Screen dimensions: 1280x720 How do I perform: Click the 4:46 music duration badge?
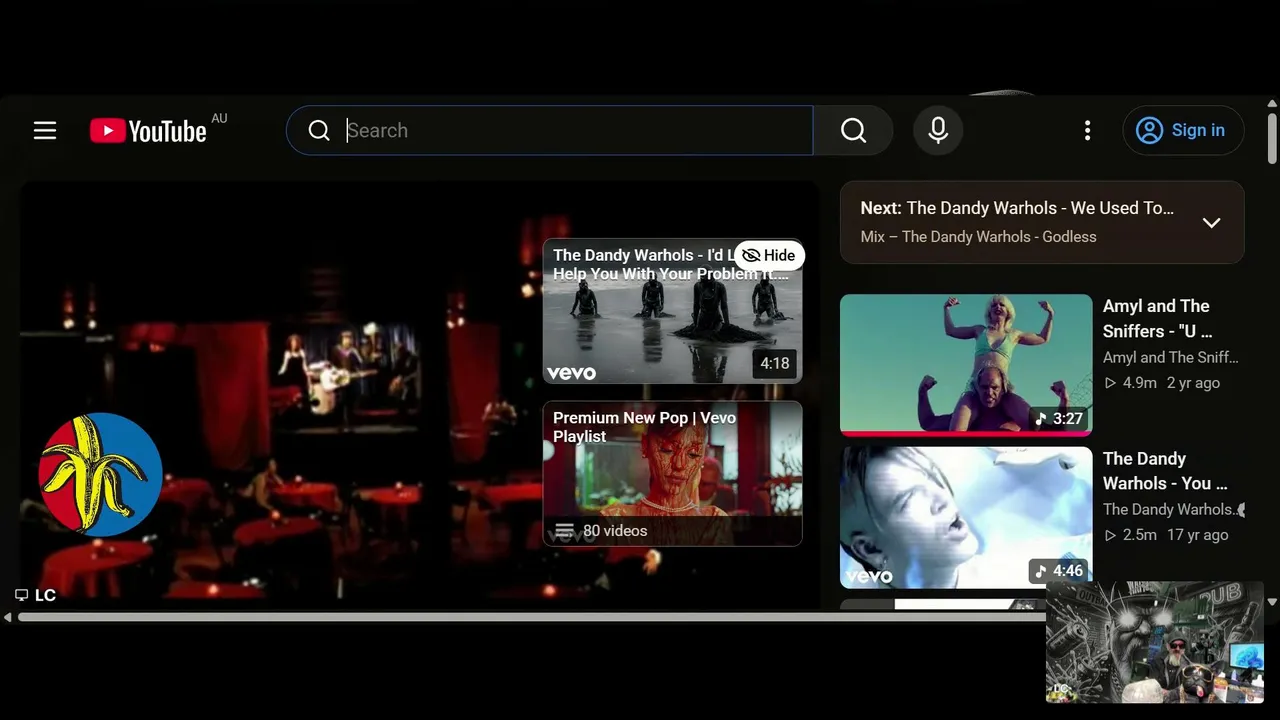1060,571
